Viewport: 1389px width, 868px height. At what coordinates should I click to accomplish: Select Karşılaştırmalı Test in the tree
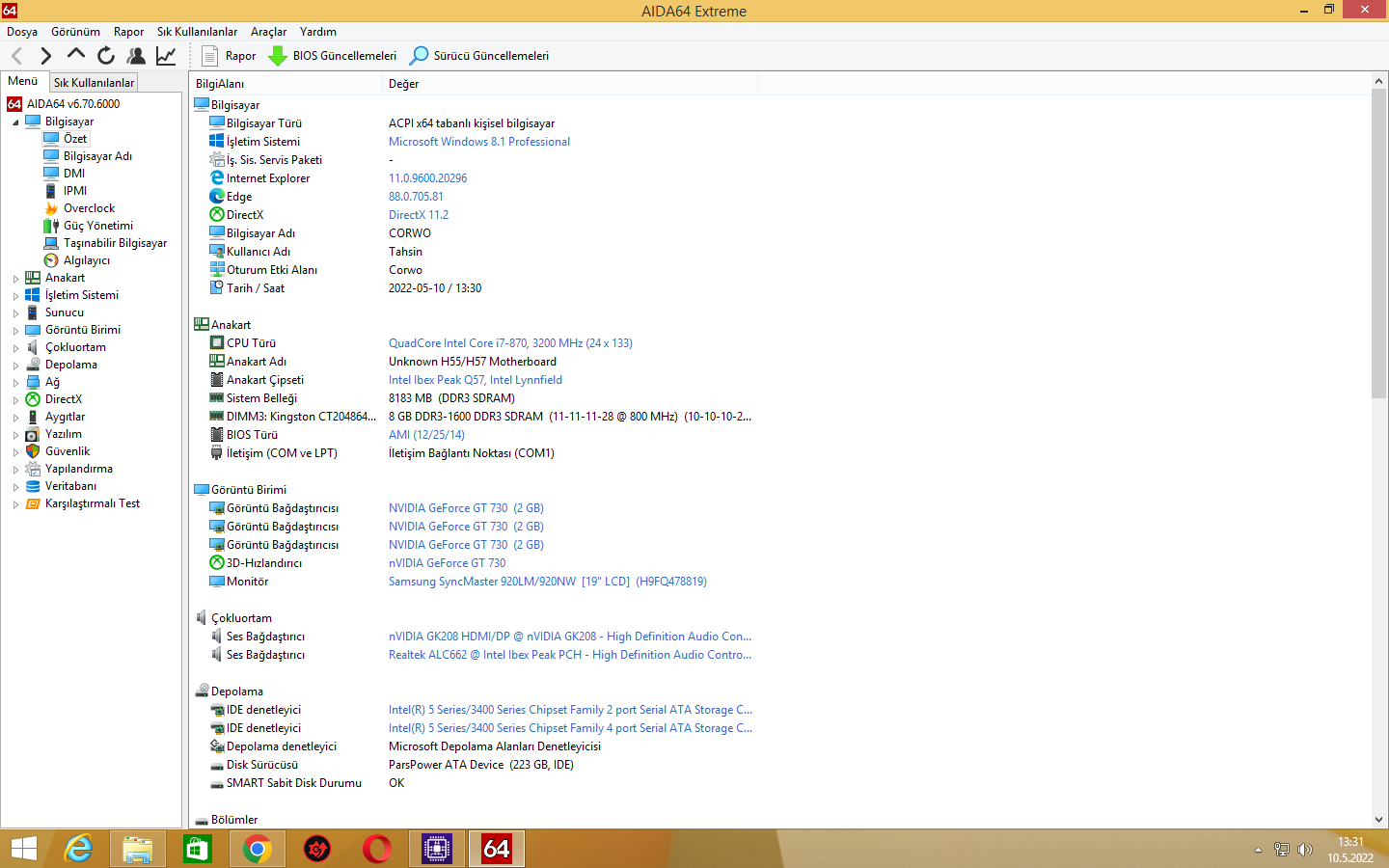[93, 503]
